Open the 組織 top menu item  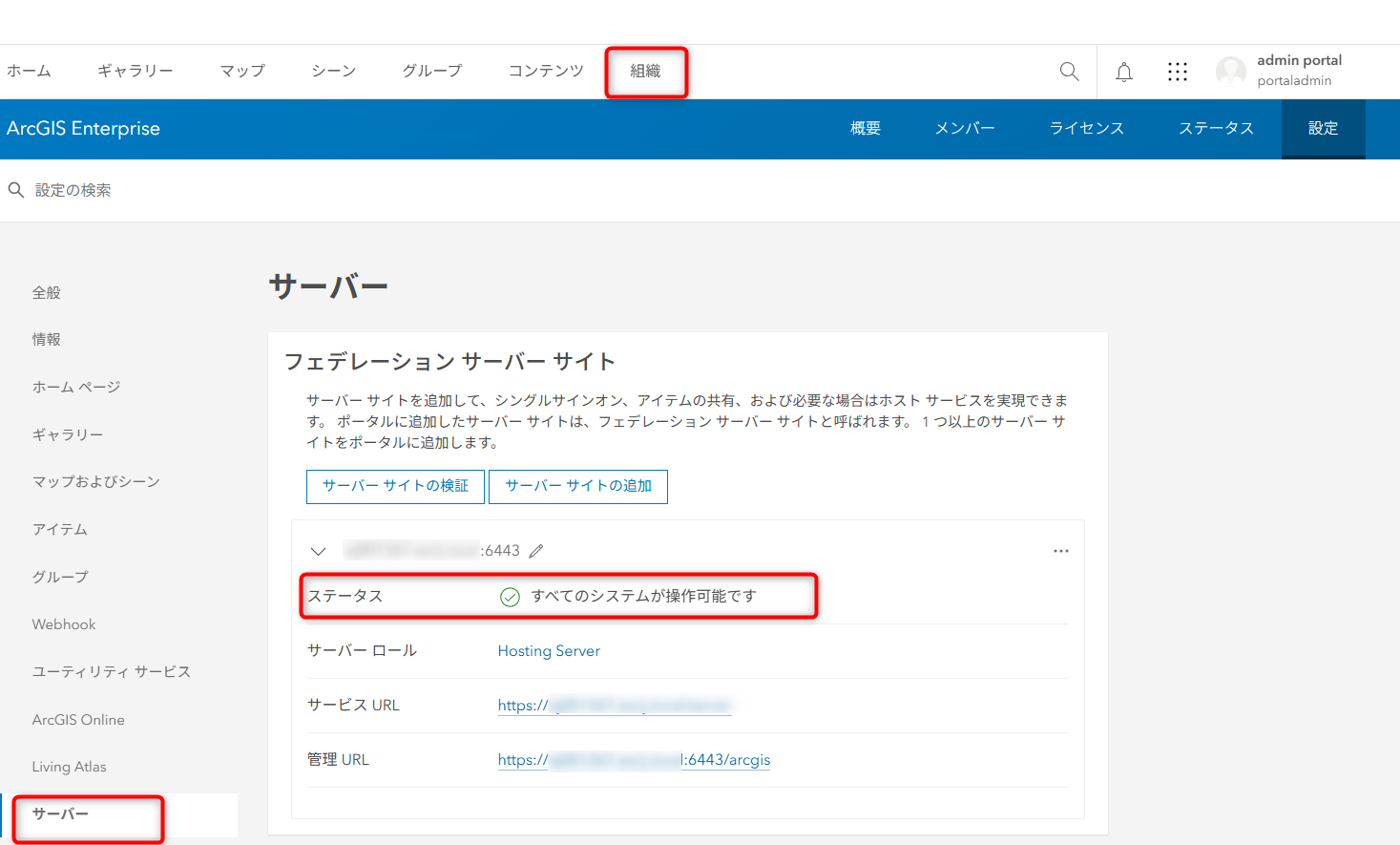click(x=645, y=72)
